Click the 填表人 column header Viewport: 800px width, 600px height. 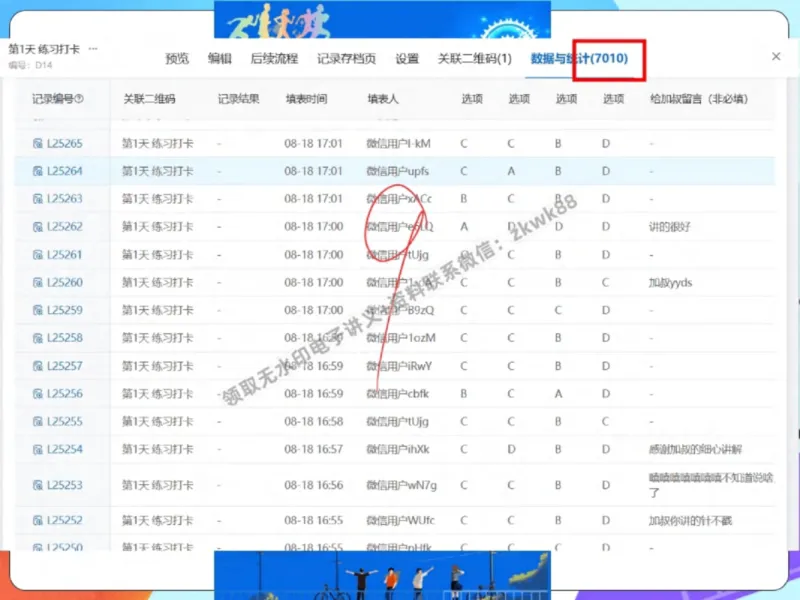click(x=383, y=99)
